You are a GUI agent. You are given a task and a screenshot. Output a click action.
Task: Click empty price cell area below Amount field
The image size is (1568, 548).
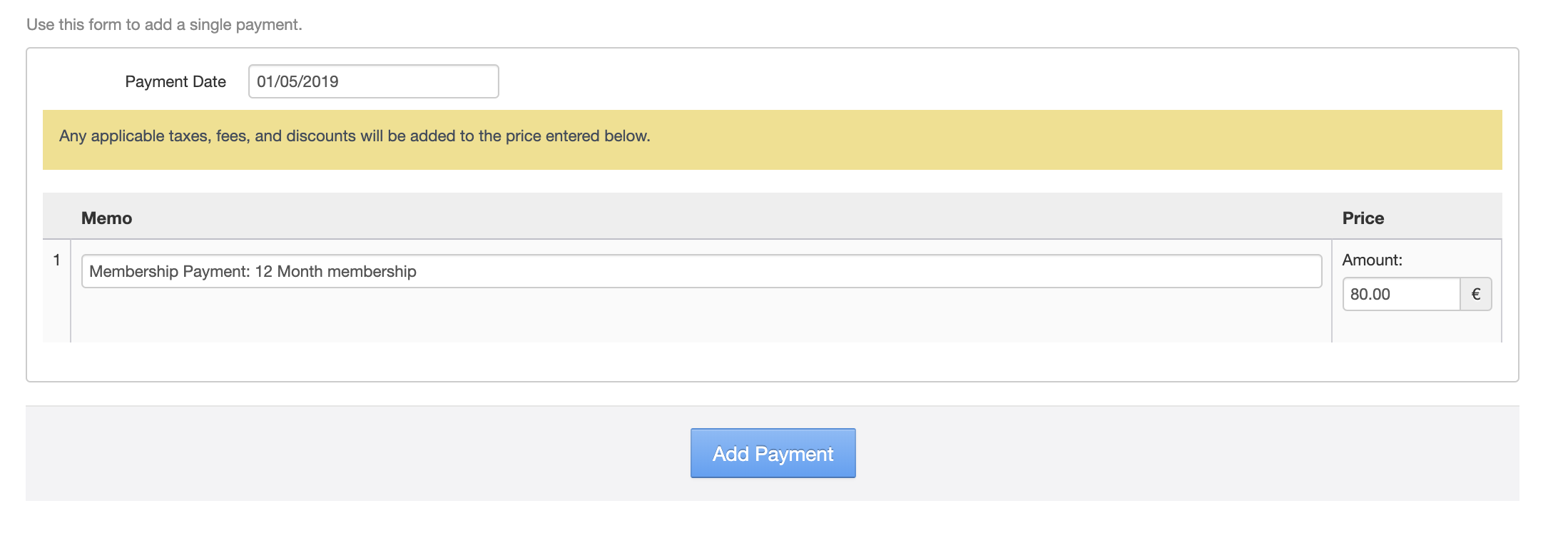[1416, 328]
